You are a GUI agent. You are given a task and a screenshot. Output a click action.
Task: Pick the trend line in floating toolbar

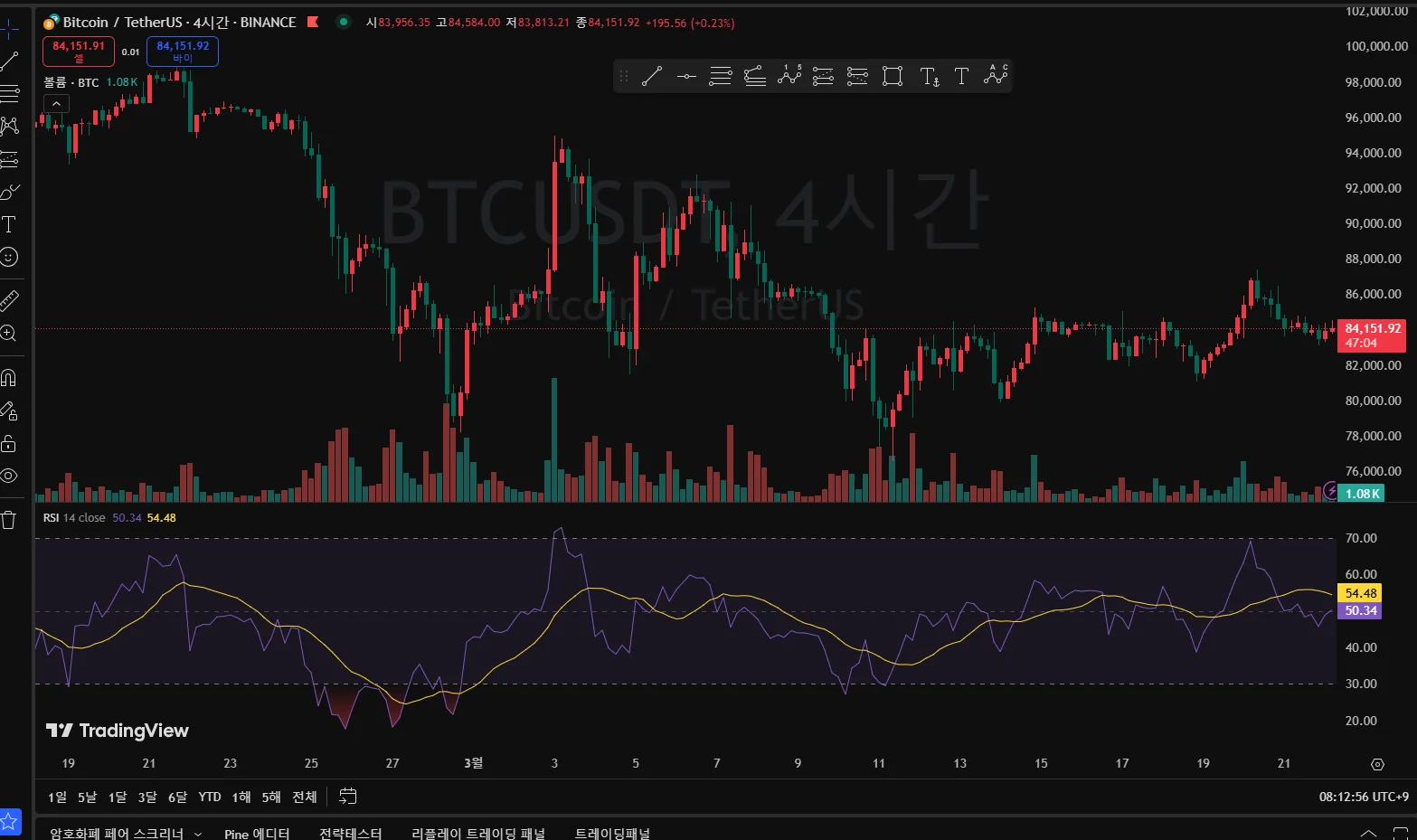tap(652, 76)
